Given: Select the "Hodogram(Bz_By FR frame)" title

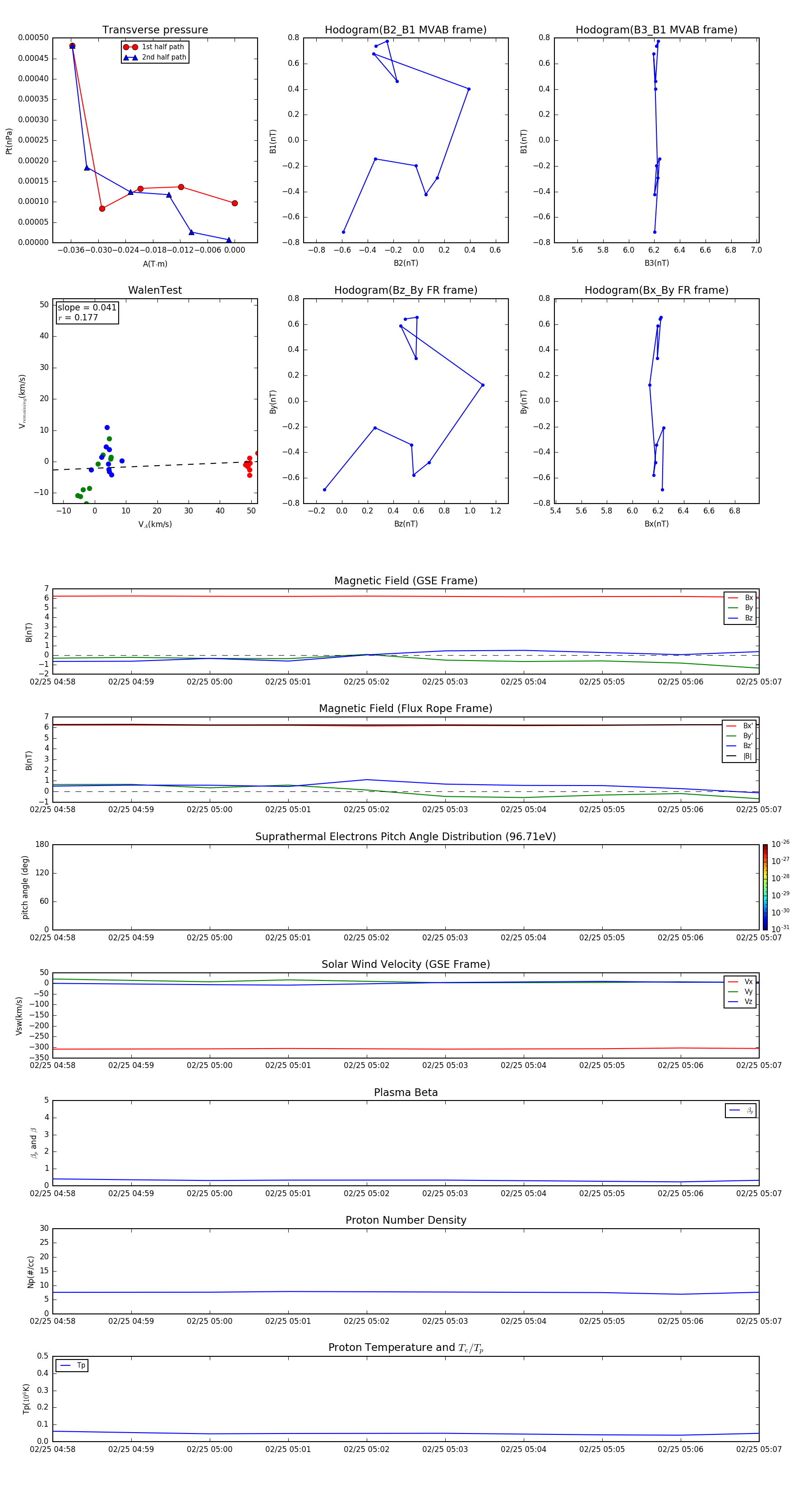Looking at the screenshot, I should pos(406,290).
